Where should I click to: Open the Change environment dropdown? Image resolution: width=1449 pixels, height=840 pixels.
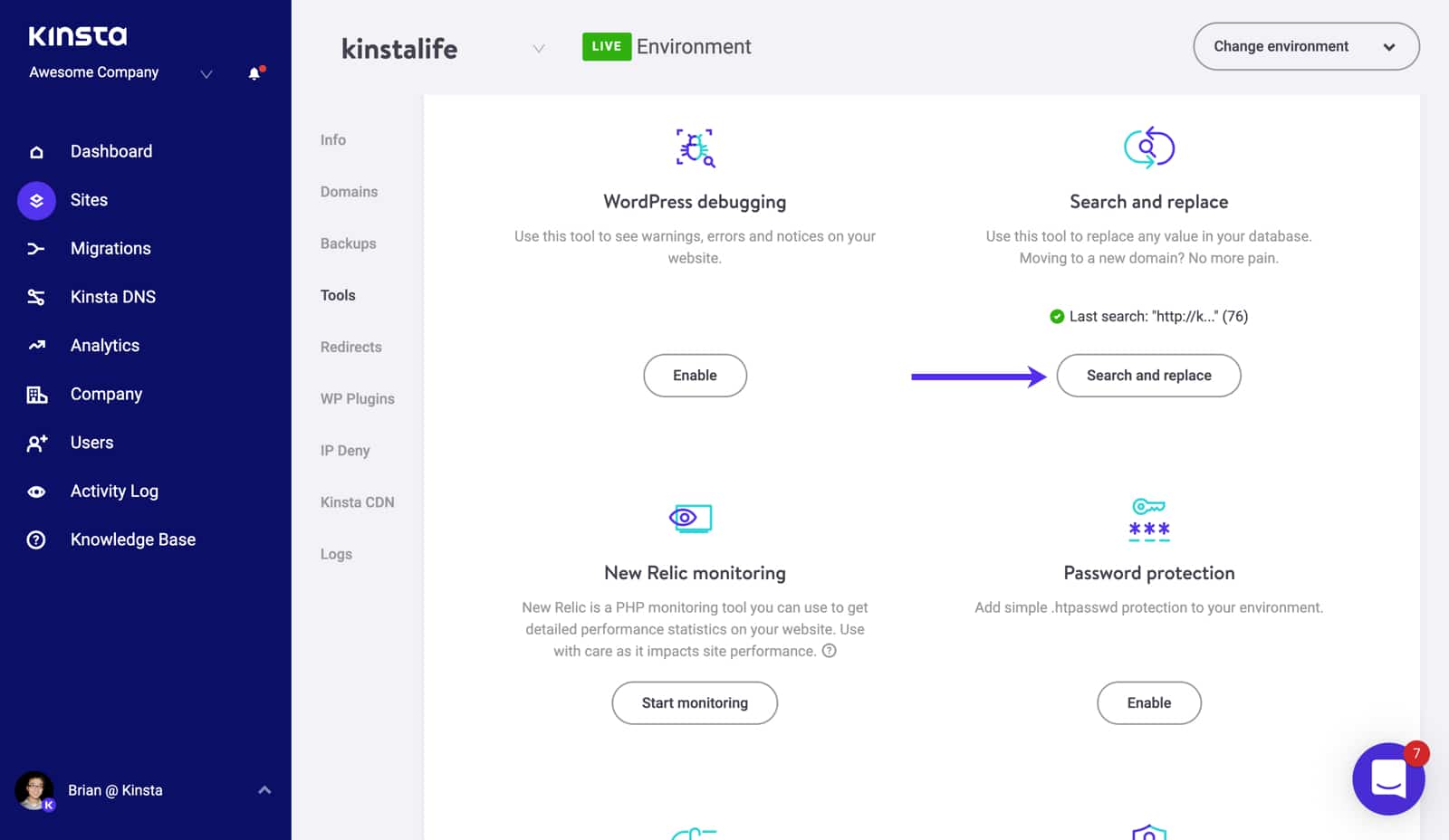[1306, 46]
